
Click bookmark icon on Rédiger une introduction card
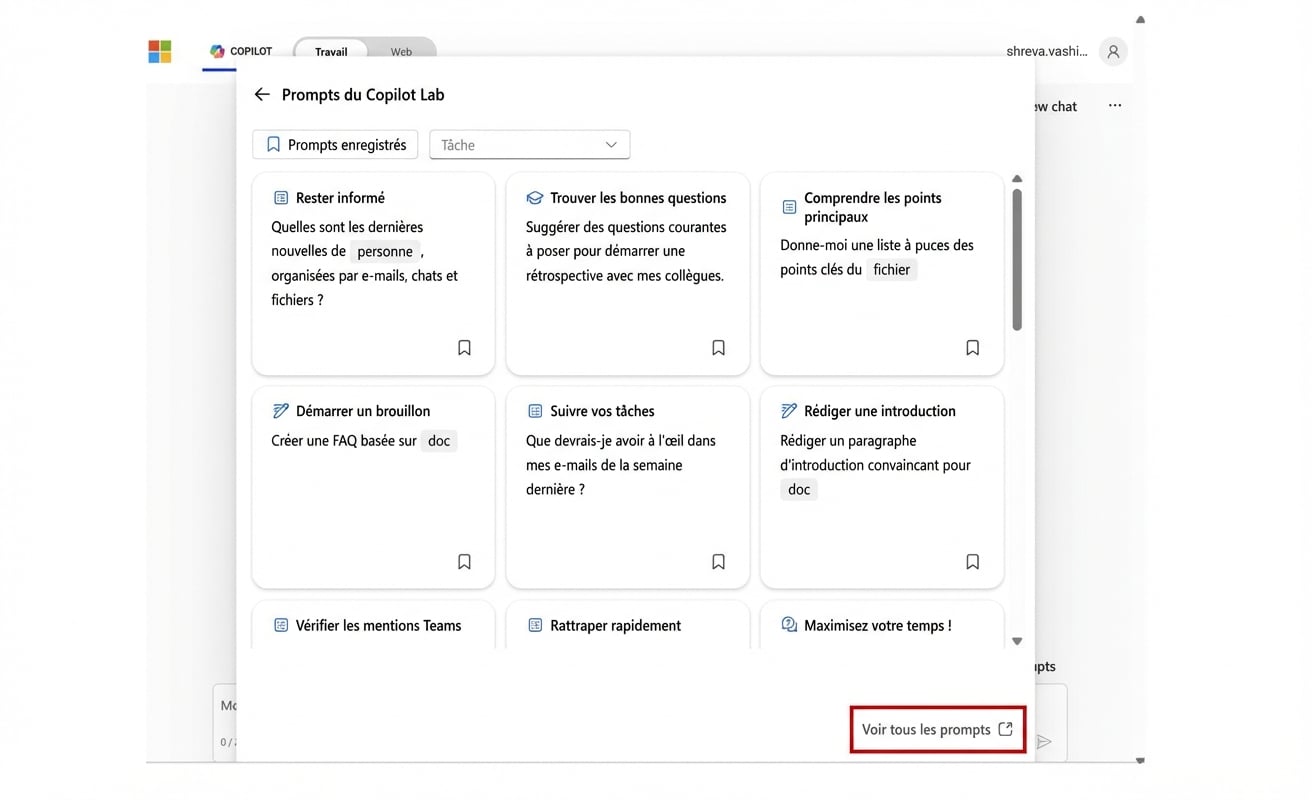pyautogui.click(x=972, y=562)
